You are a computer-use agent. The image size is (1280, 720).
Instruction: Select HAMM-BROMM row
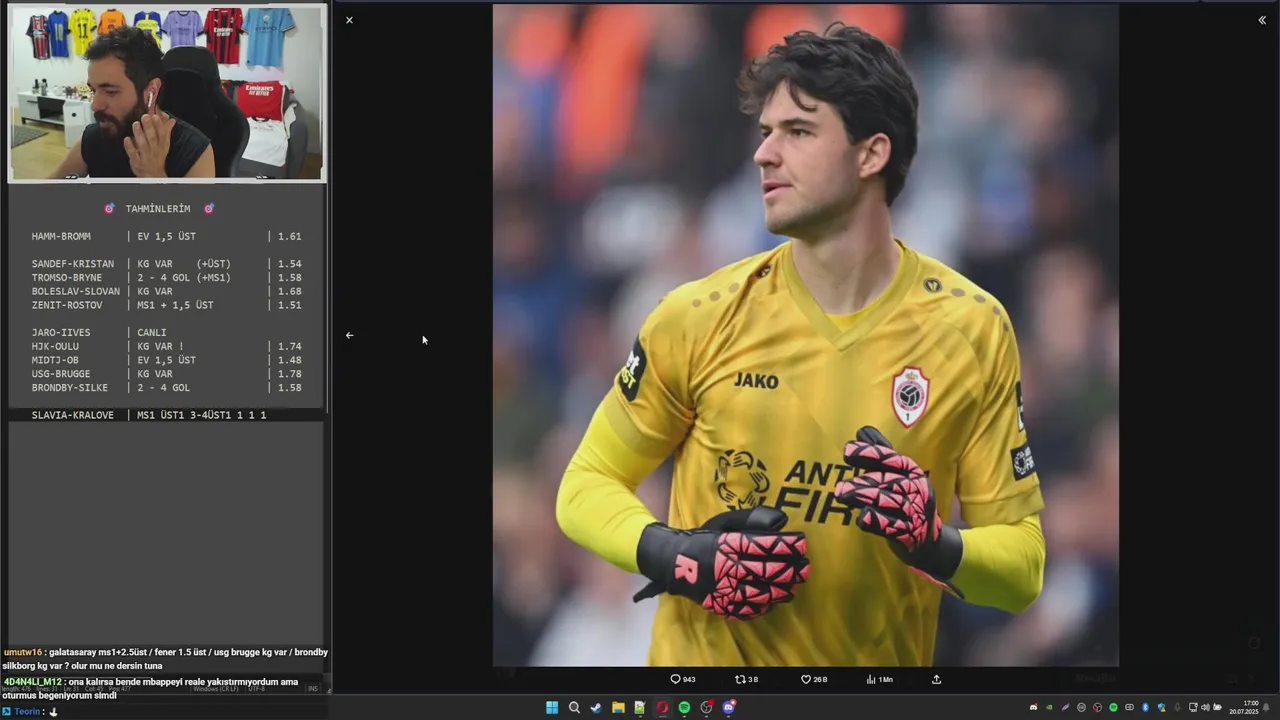tap(166, 237)
